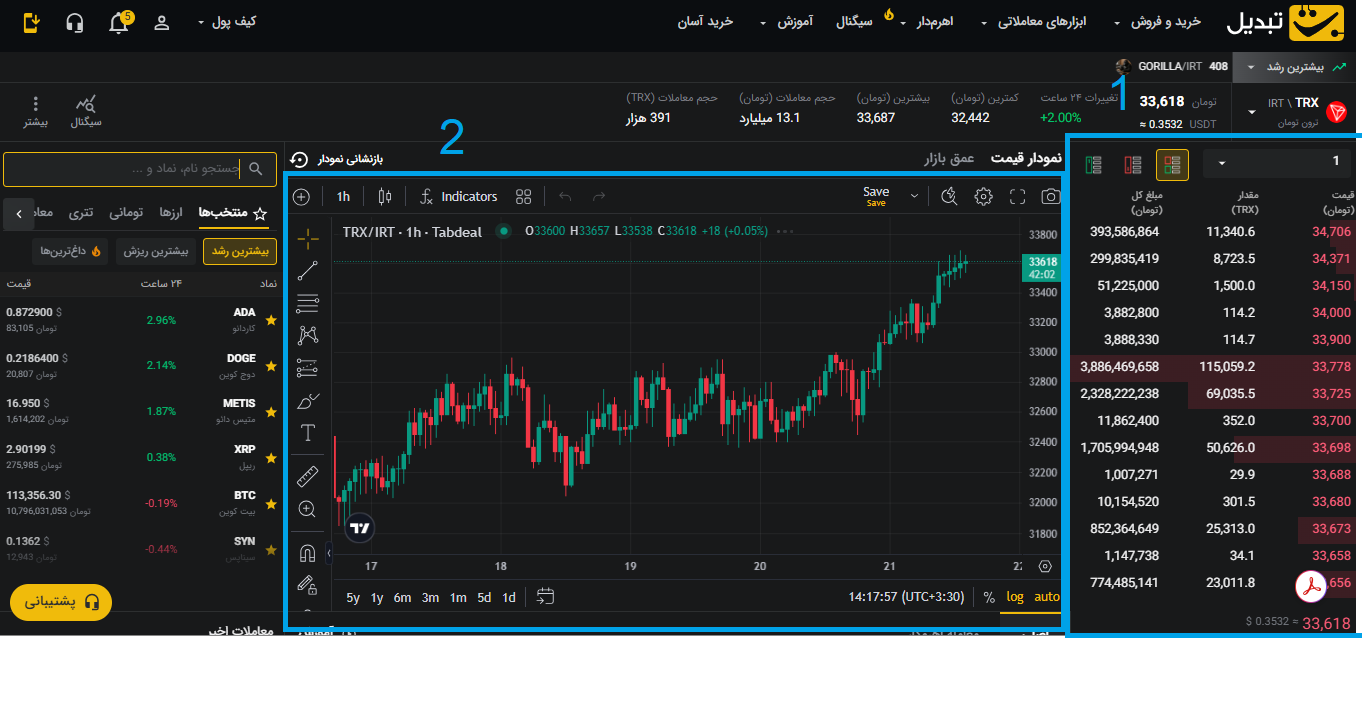Enable auto scaling on the price axis
1362x724 pixels.
tap(1044, 597)
